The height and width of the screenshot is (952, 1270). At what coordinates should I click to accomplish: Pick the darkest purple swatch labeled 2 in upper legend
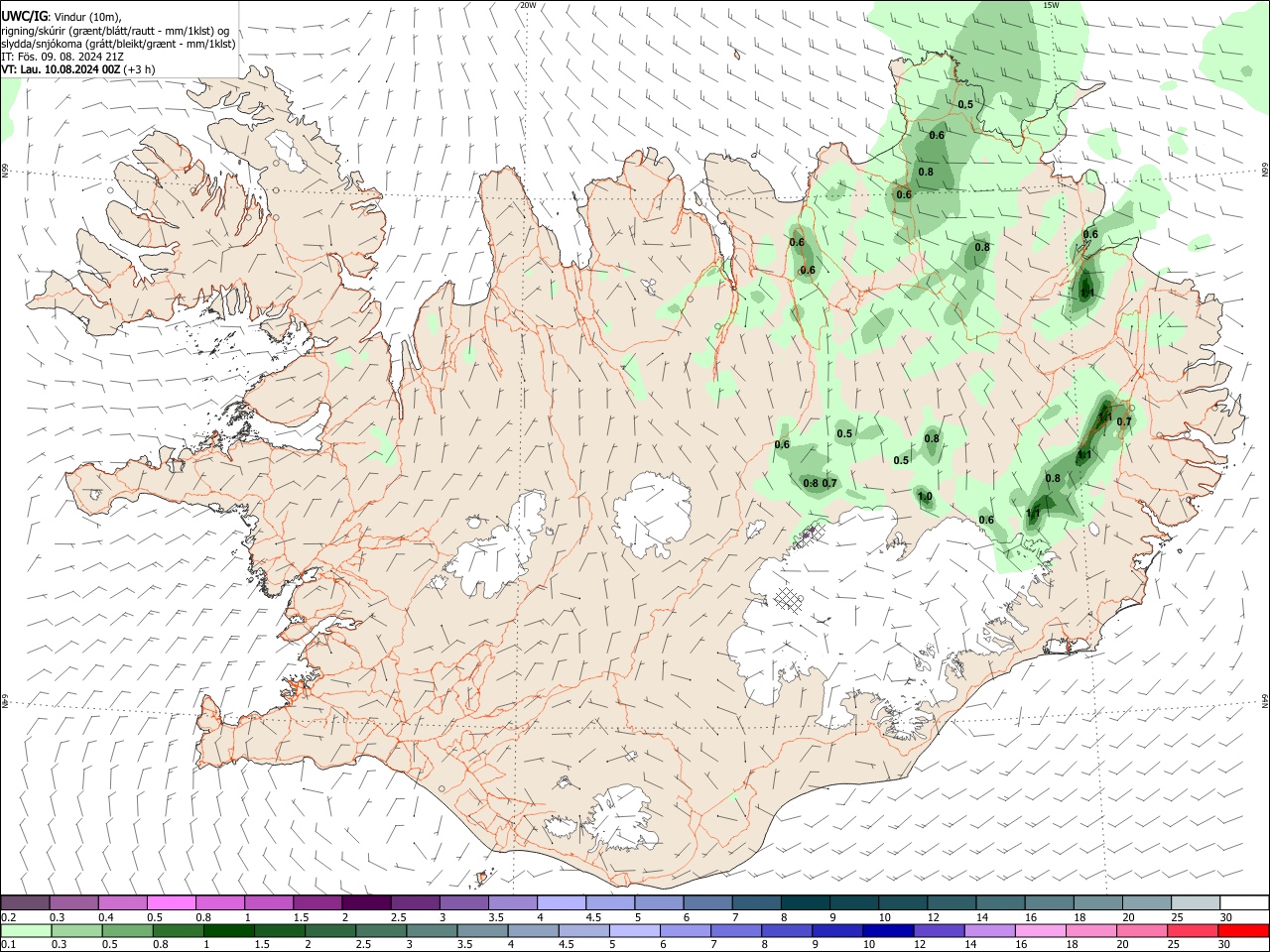[365, 902]
